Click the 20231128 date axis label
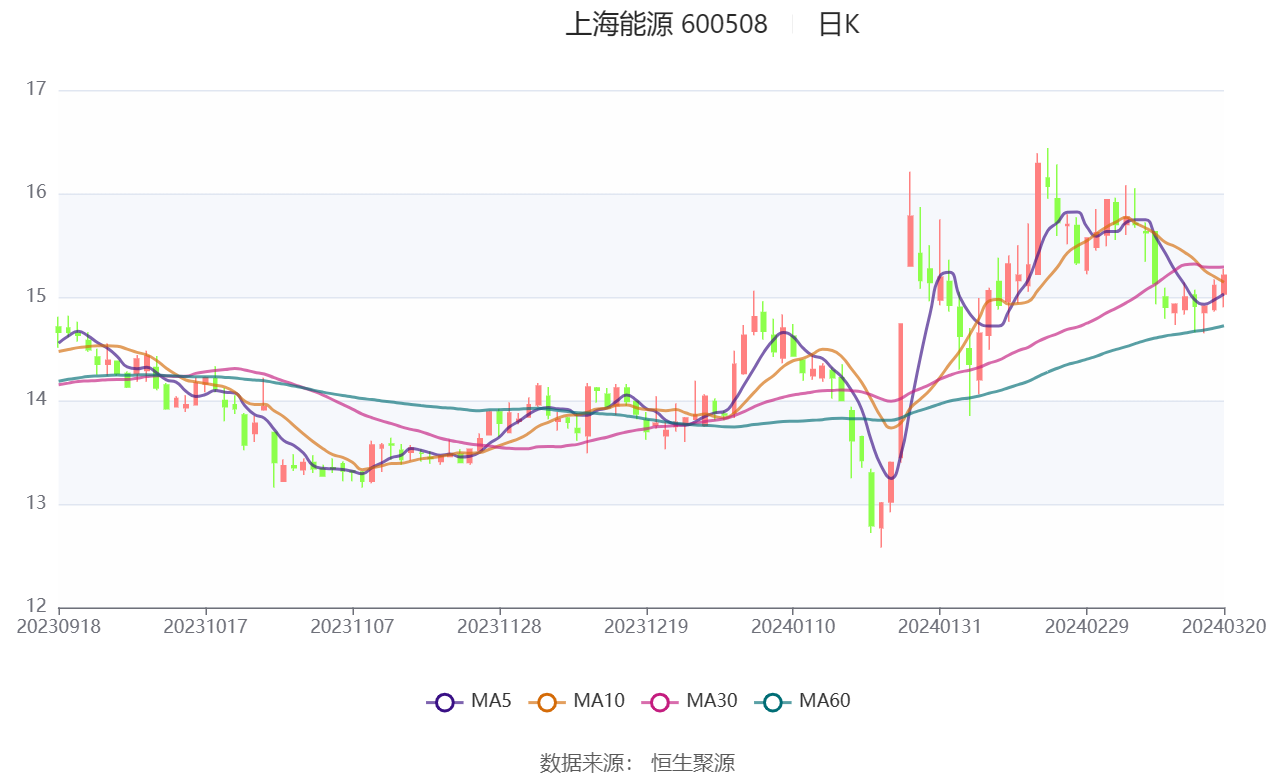This screenshot has height=775, width=1275. [x=500, y=626]
